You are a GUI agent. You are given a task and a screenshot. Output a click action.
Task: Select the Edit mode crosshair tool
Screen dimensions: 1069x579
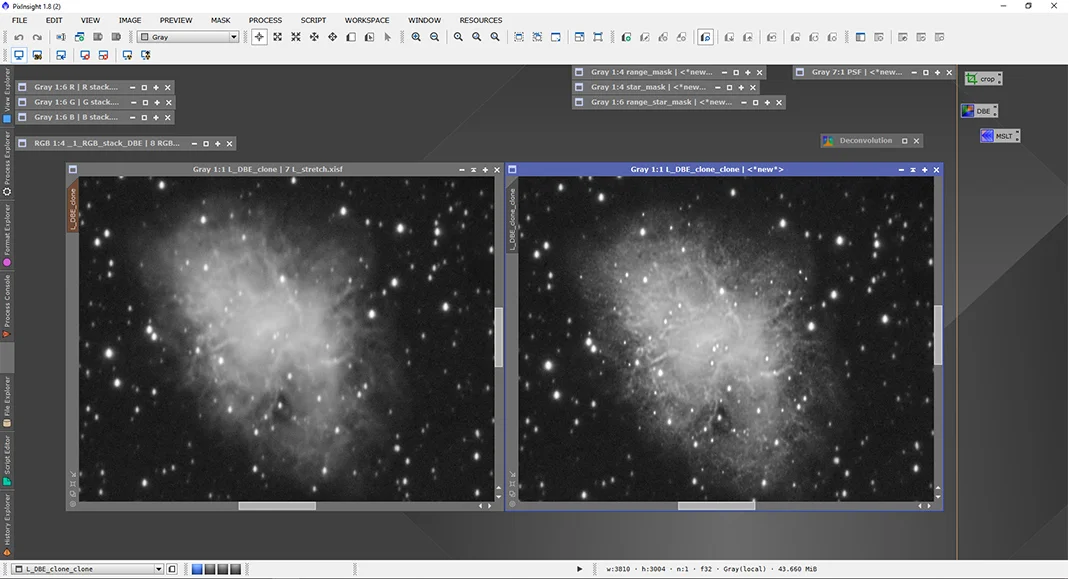(257, 37)
